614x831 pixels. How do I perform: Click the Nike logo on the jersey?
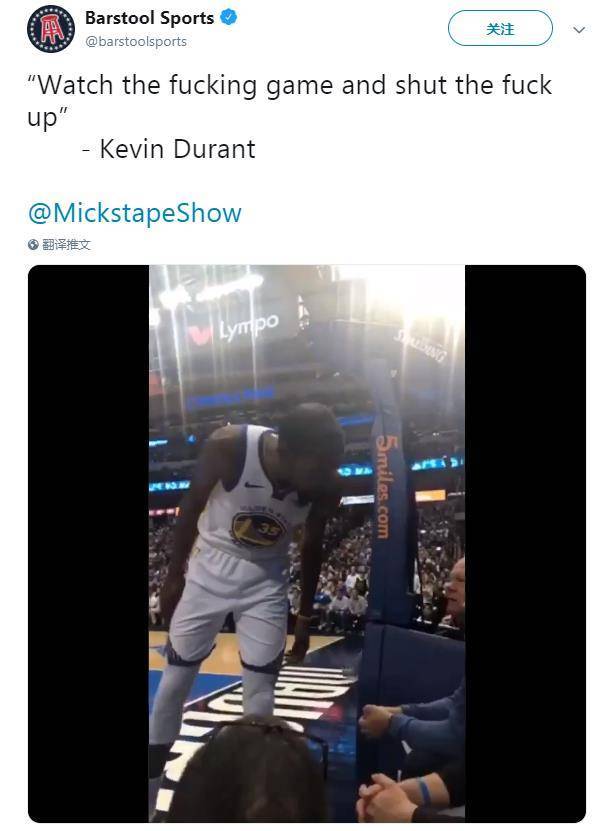tap(254, 485)
